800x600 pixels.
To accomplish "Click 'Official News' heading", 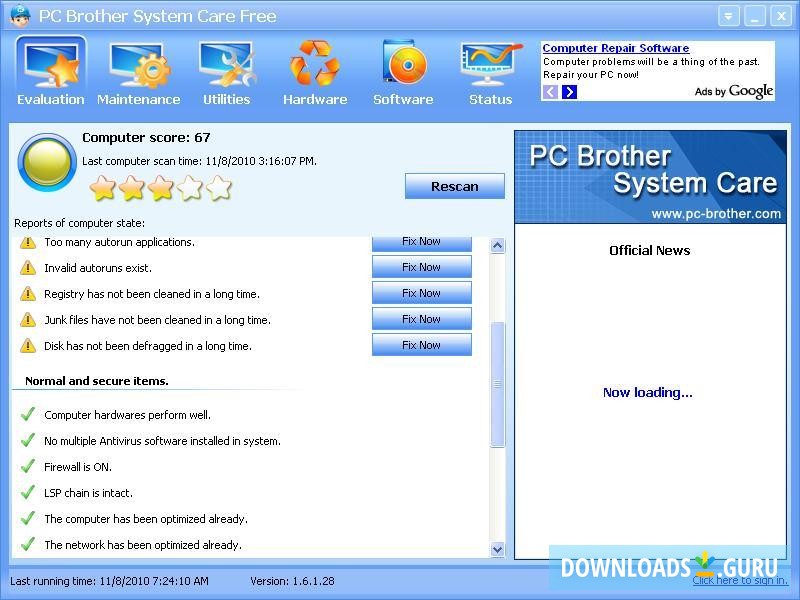I will click(649, 251).
